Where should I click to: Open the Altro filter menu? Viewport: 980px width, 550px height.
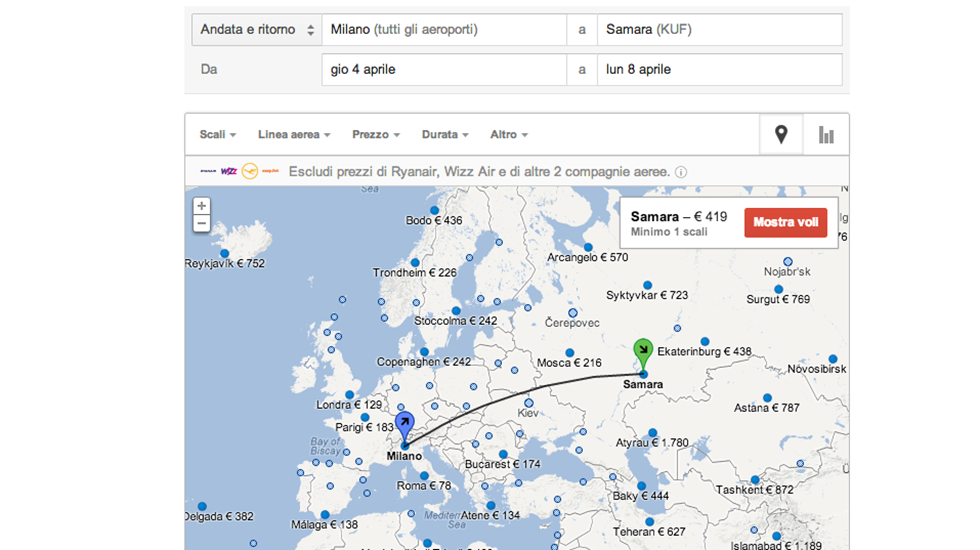coord(509,135)
